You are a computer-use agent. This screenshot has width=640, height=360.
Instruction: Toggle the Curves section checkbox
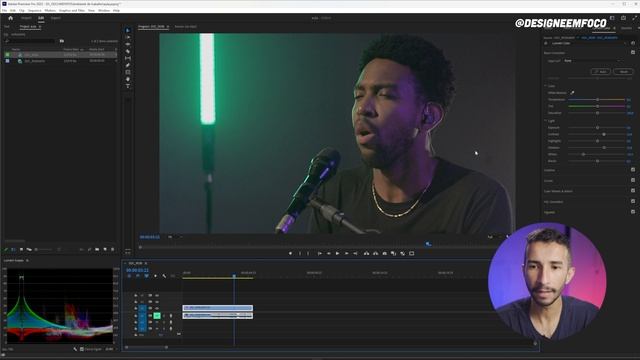[633, 180]
